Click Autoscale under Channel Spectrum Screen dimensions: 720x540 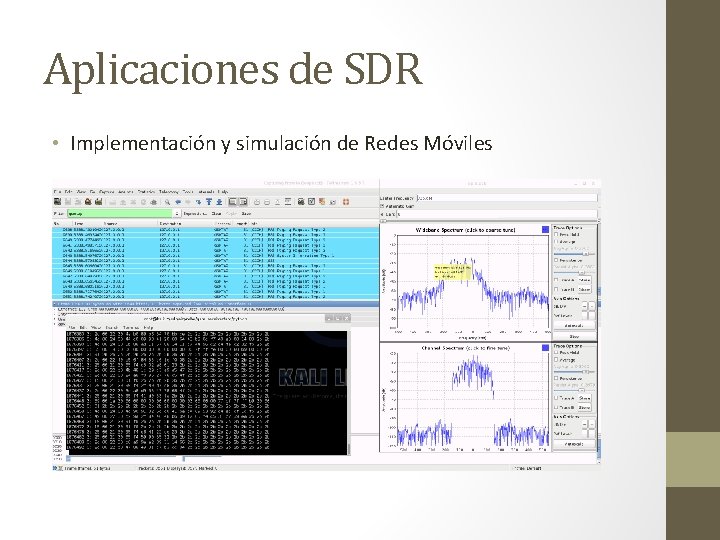coord(574,444)
